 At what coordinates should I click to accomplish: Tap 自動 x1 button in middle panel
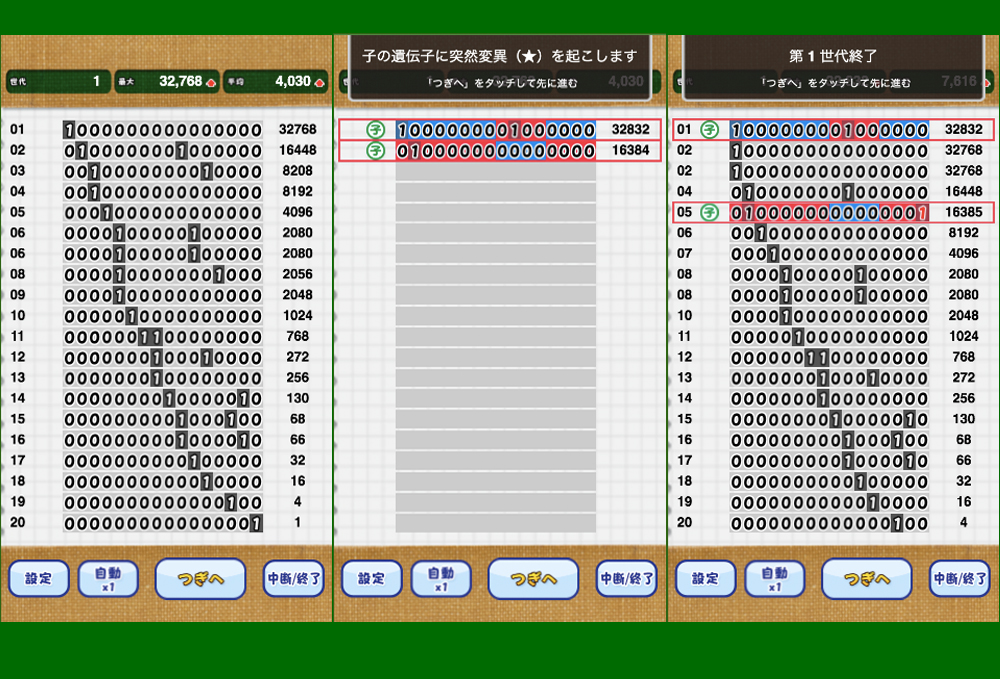[x=441, y=579]
